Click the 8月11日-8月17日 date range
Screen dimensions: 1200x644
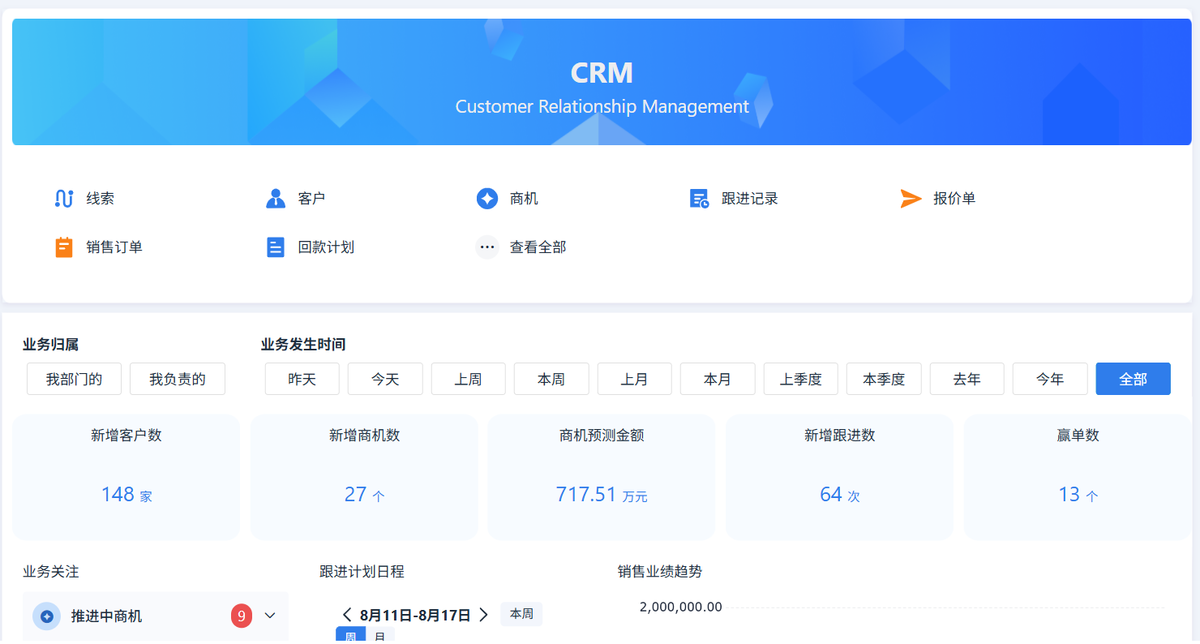(x=415, y=615)
